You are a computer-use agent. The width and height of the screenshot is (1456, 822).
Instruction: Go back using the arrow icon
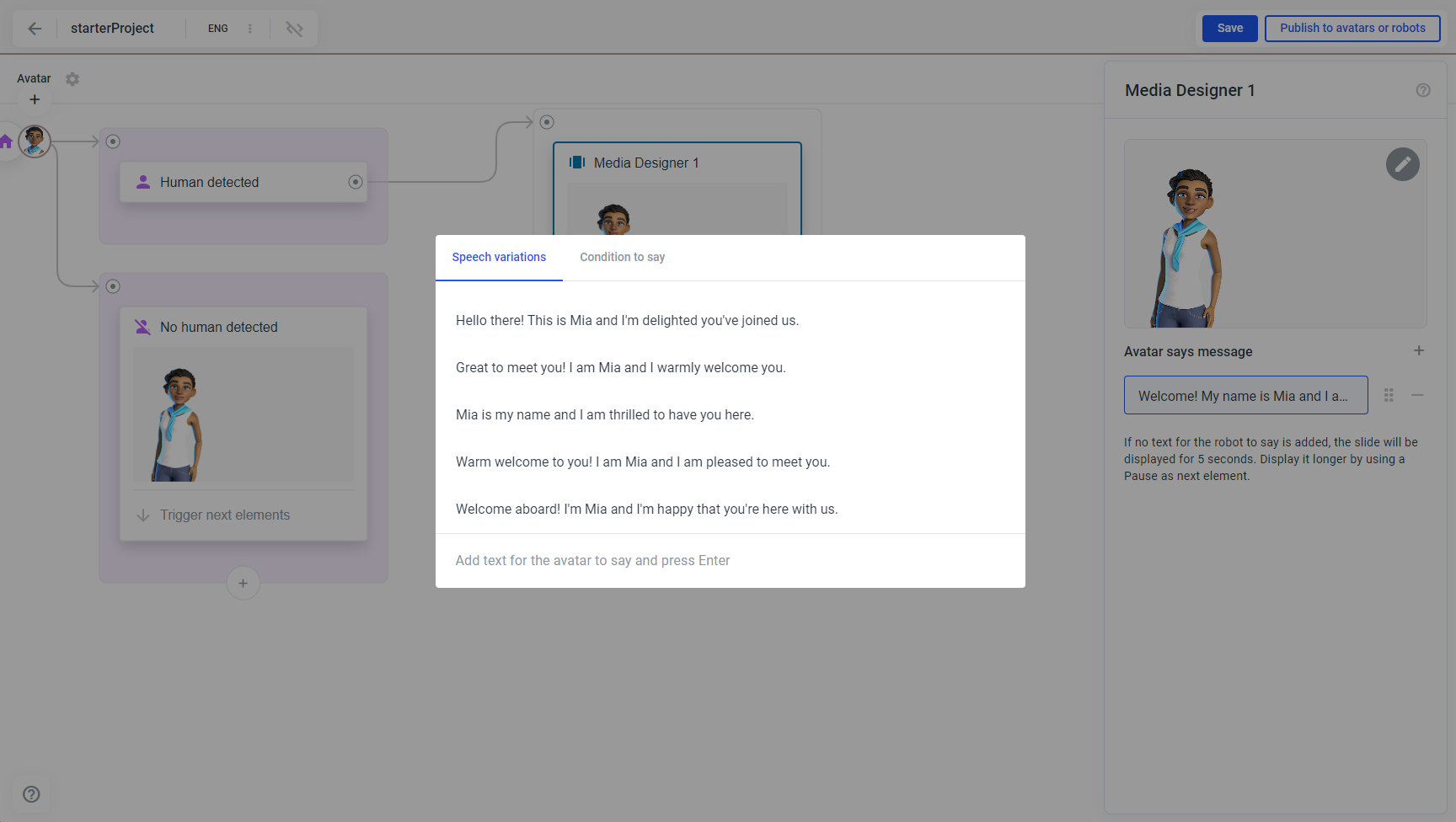click(35, 29)
